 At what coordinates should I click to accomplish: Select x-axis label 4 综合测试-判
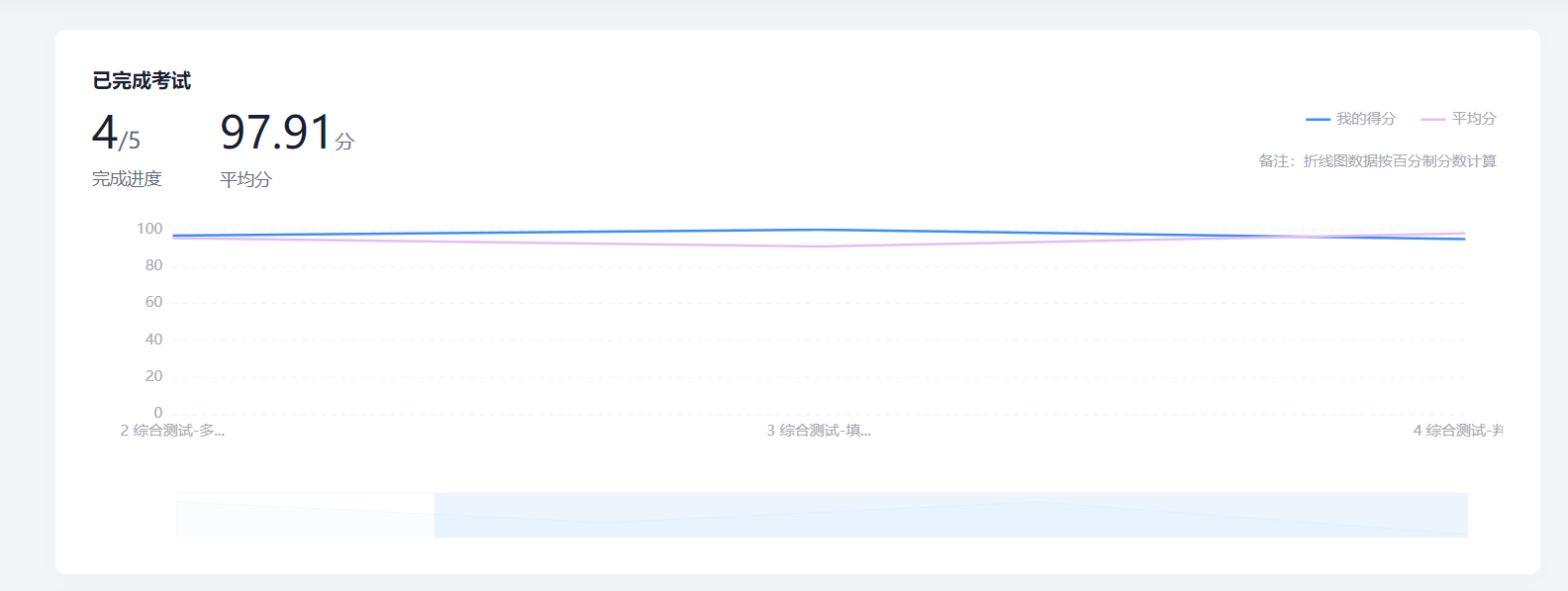pyautogui.click(x=1457, y=431)
